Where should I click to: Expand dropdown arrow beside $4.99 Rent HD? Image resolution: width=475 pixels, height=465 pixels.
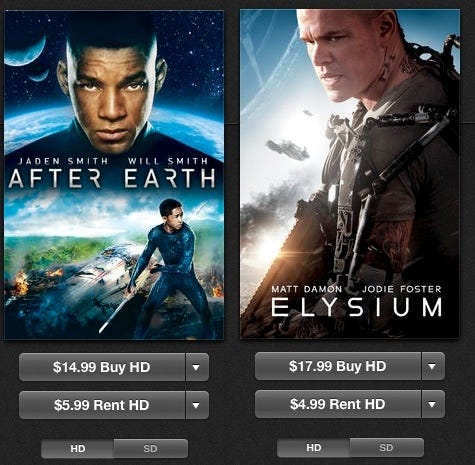[x=433, y=404]
